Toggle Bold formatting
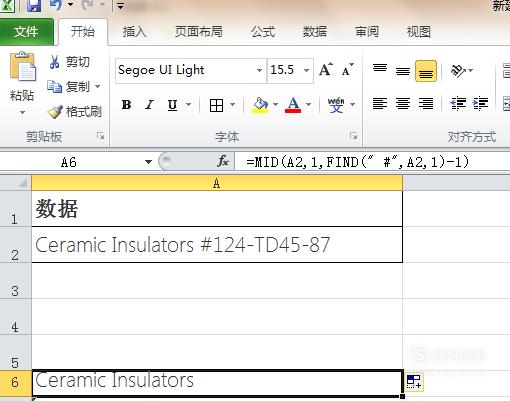 (127, 105)
